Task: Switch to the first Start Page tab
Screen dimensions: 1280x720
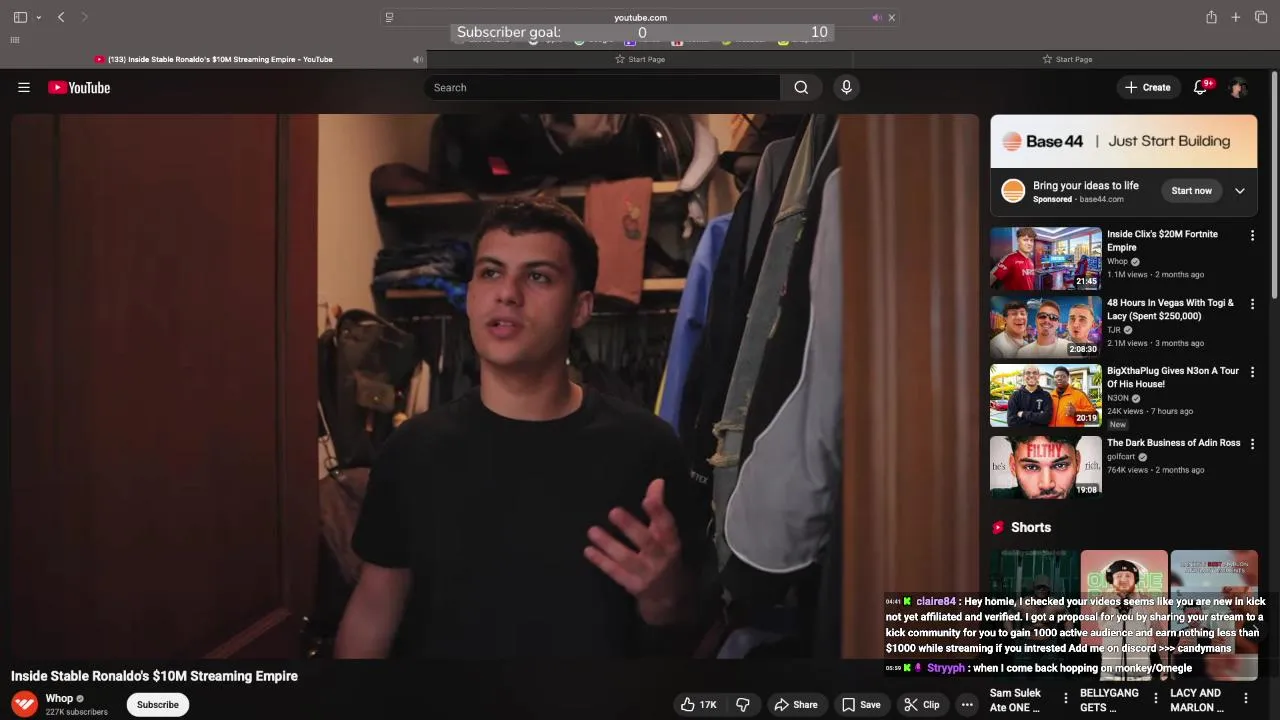Action: pos(640,59)
